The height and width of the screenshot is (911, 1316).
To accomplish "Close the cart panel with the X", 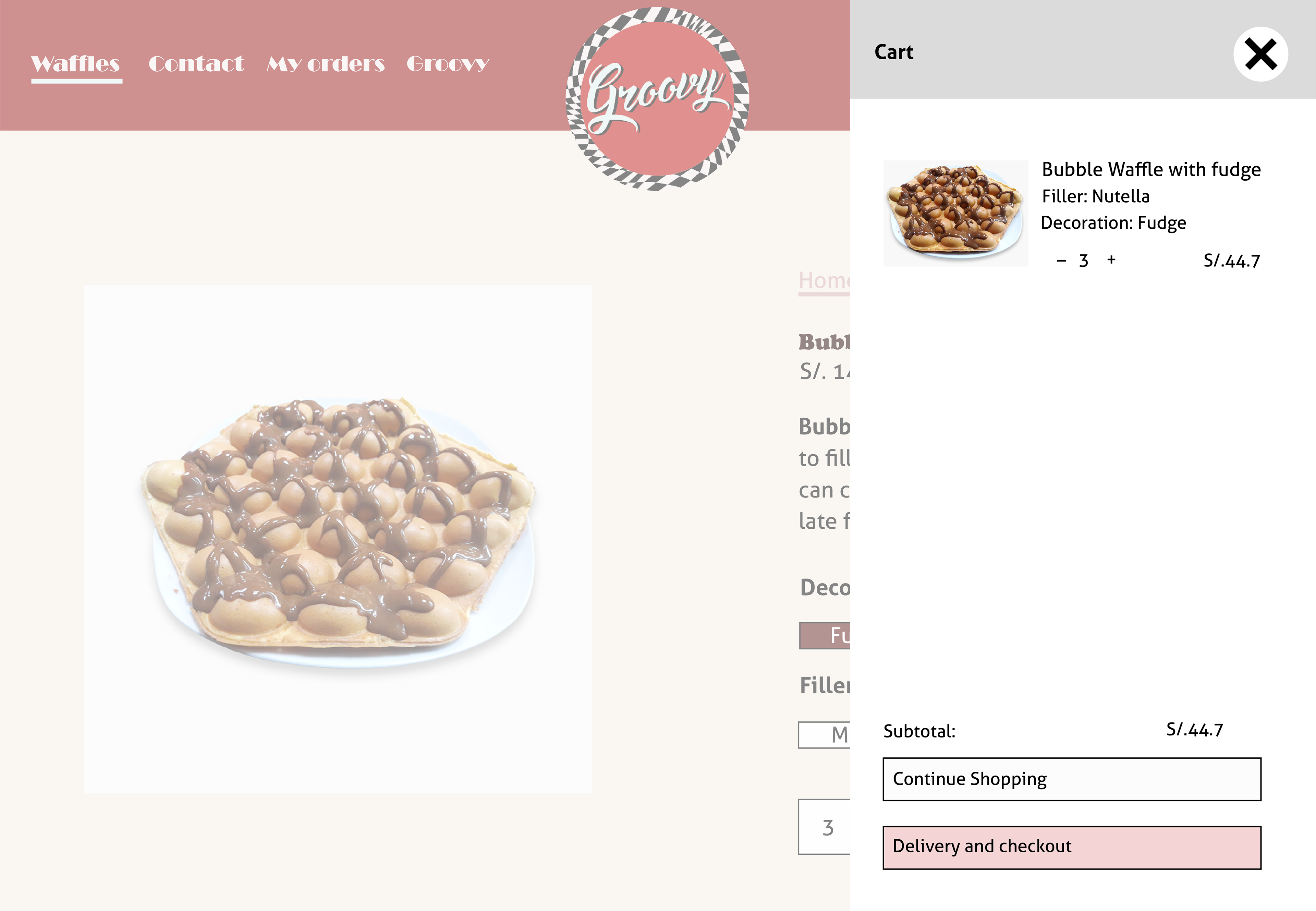I will coord(1260,54).
